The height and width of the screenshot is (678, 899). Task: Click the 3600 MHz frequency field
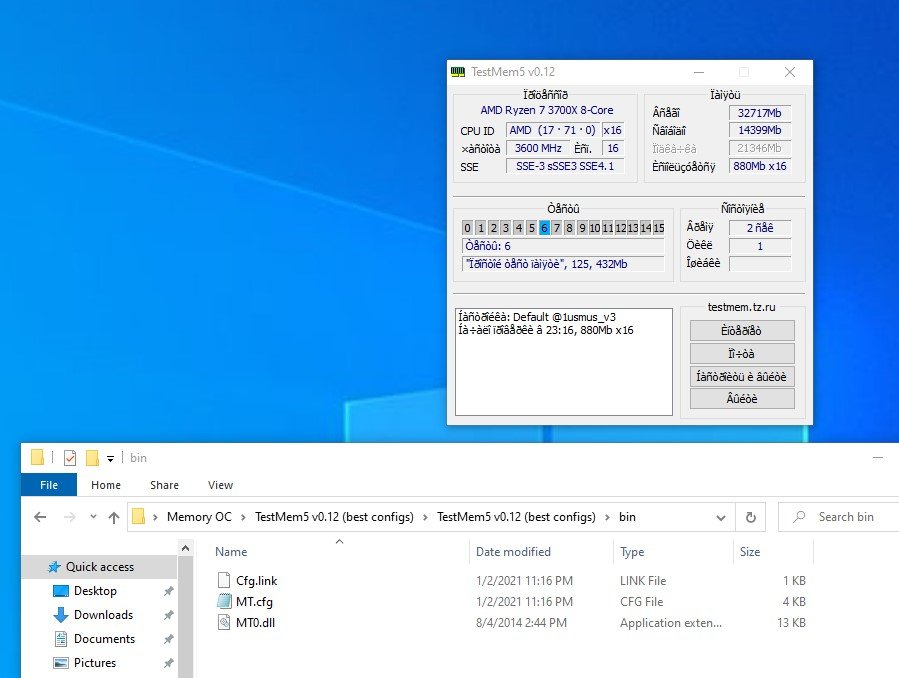click(x=538, y=148)
